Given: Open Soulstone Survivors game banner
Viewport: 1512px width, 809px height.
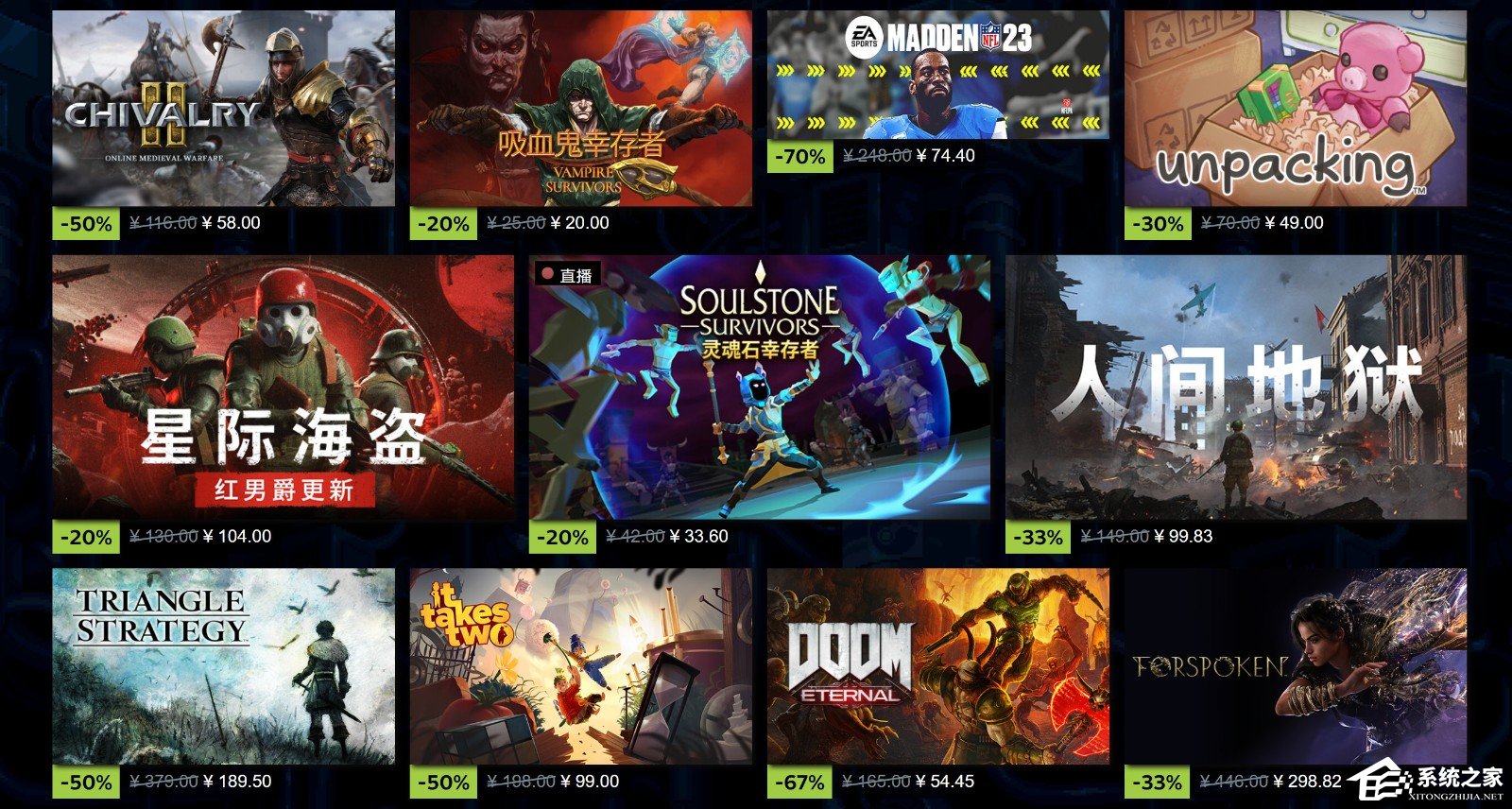Looking at the screenshot, I should (760, 387).
